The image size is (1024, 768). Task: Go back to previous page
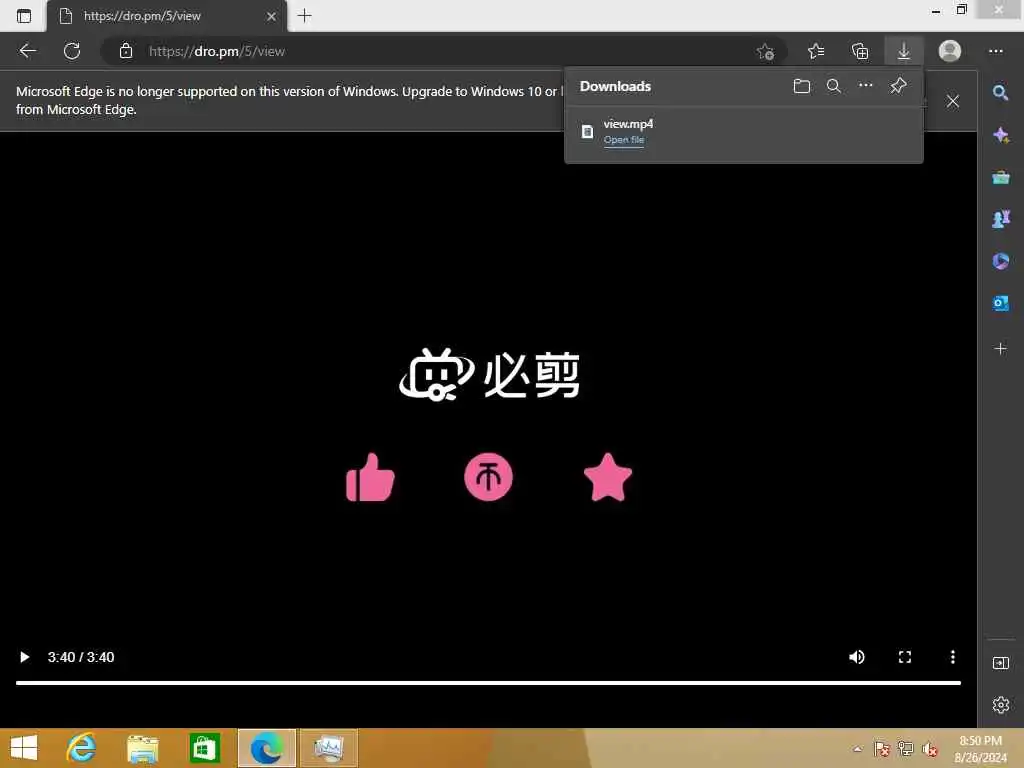tap(27, 51)
